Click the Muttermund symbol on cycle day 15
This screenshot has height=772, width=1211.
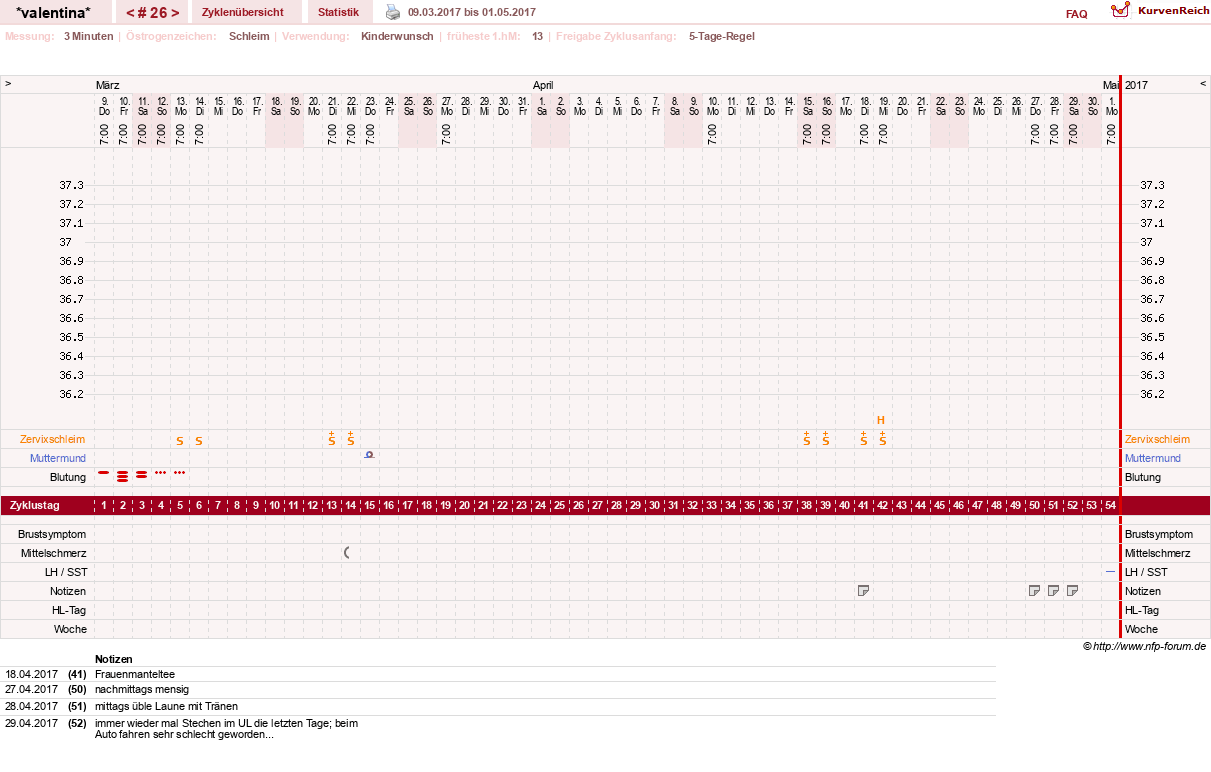pos(369,455)
